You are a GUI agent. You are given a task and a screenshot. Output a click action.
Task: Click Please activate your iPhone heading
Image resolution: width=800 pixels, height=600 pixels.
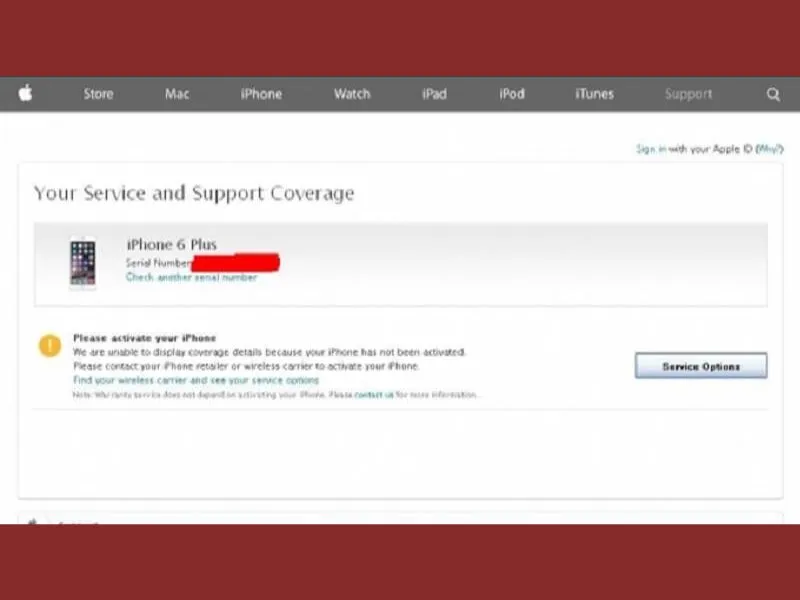144,338
